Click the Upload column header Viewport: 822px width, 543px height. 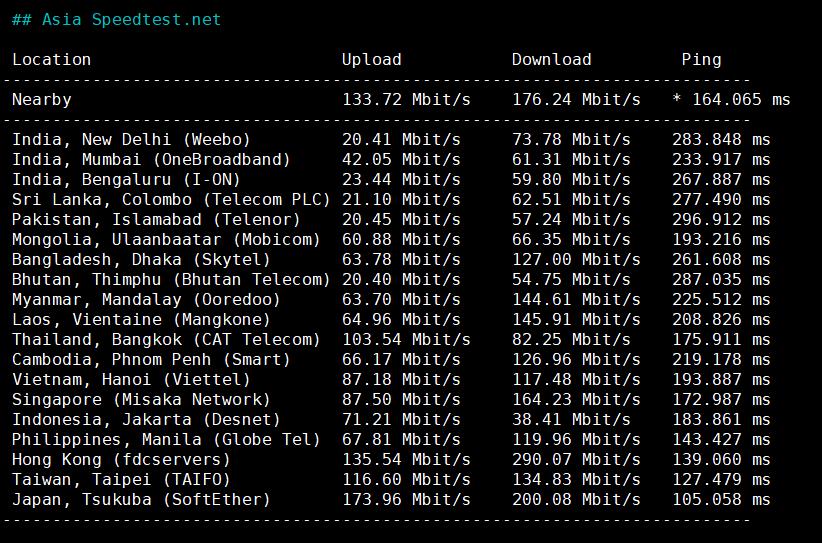[x=371, y=59]
